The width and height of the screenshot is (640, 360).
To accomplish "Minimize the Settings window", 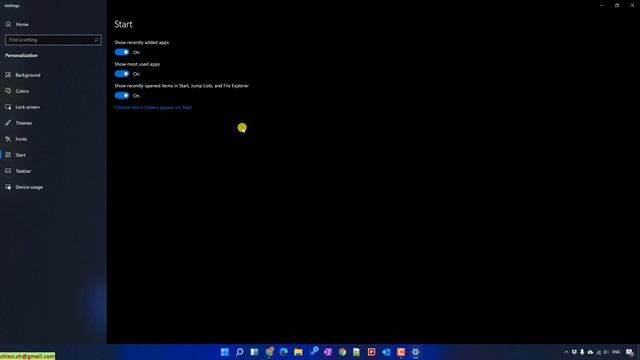I will [602, 5].
